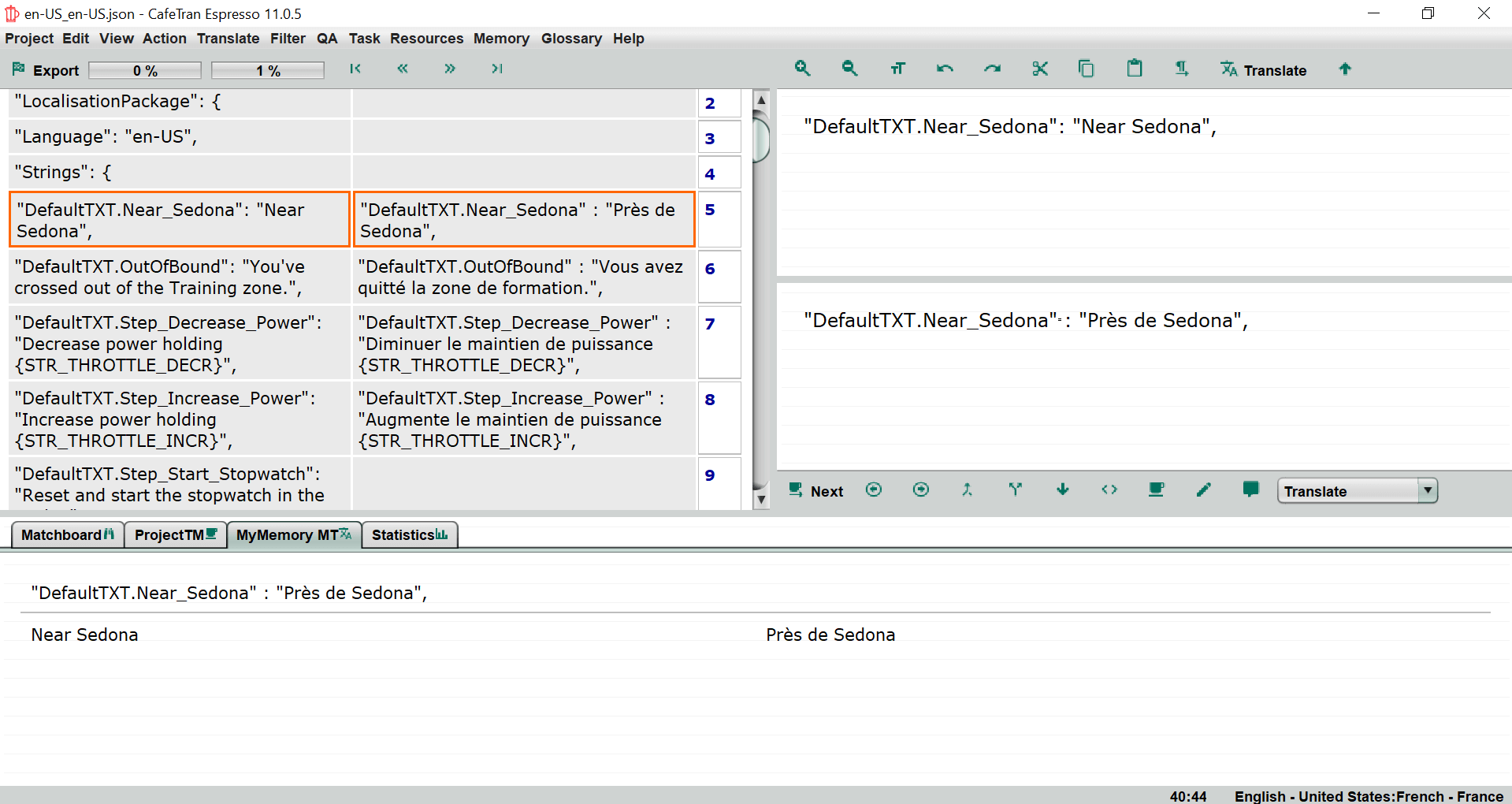Click the active target cell for segment 5
This screenshot has height=804, width=1512.
524,220
